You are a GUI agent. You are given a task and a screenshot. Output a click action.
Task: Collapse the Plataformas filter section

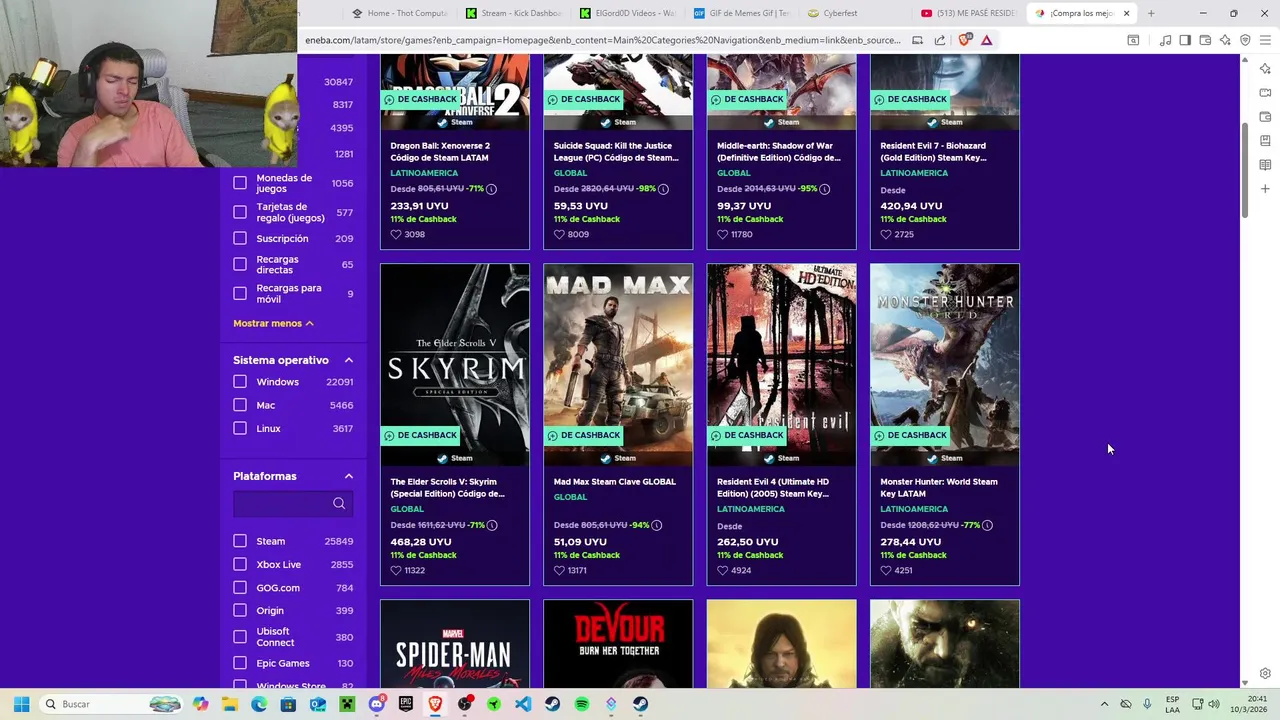tap(349, 476)
